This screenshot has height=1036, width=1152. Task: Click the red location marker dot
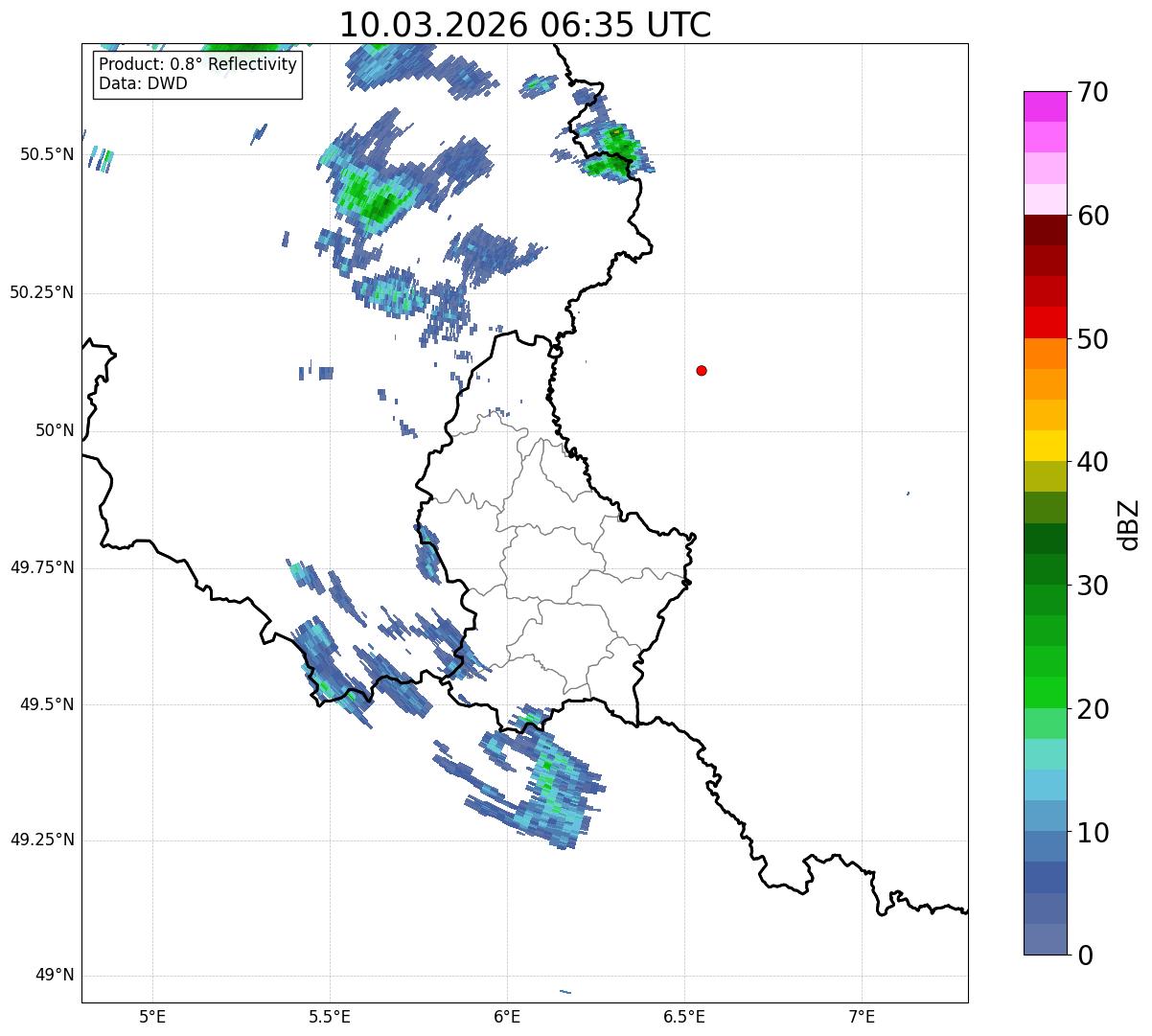(702, 370)
